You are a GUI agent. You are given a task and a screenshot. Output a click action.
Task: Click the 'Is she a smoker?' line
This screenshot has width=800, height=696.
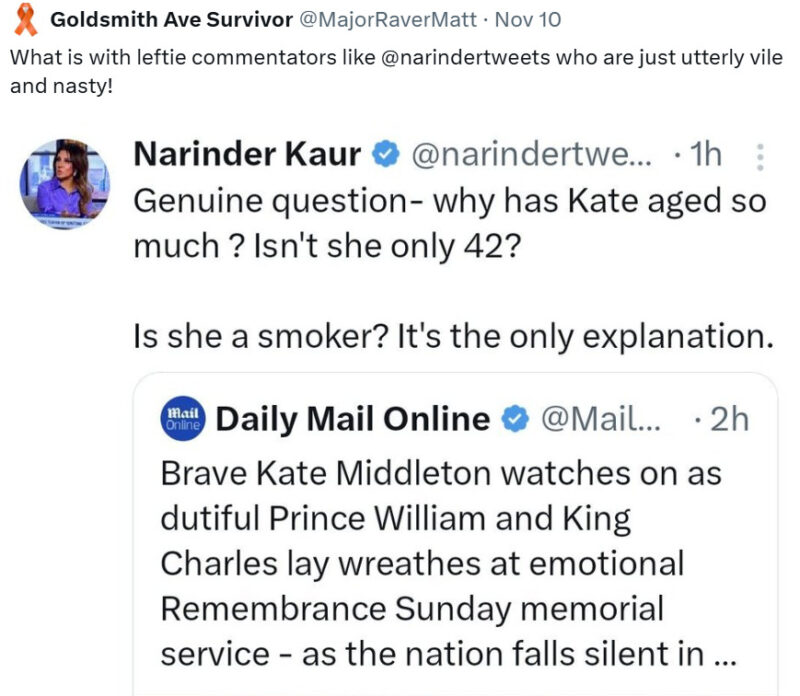coord(453,335)
